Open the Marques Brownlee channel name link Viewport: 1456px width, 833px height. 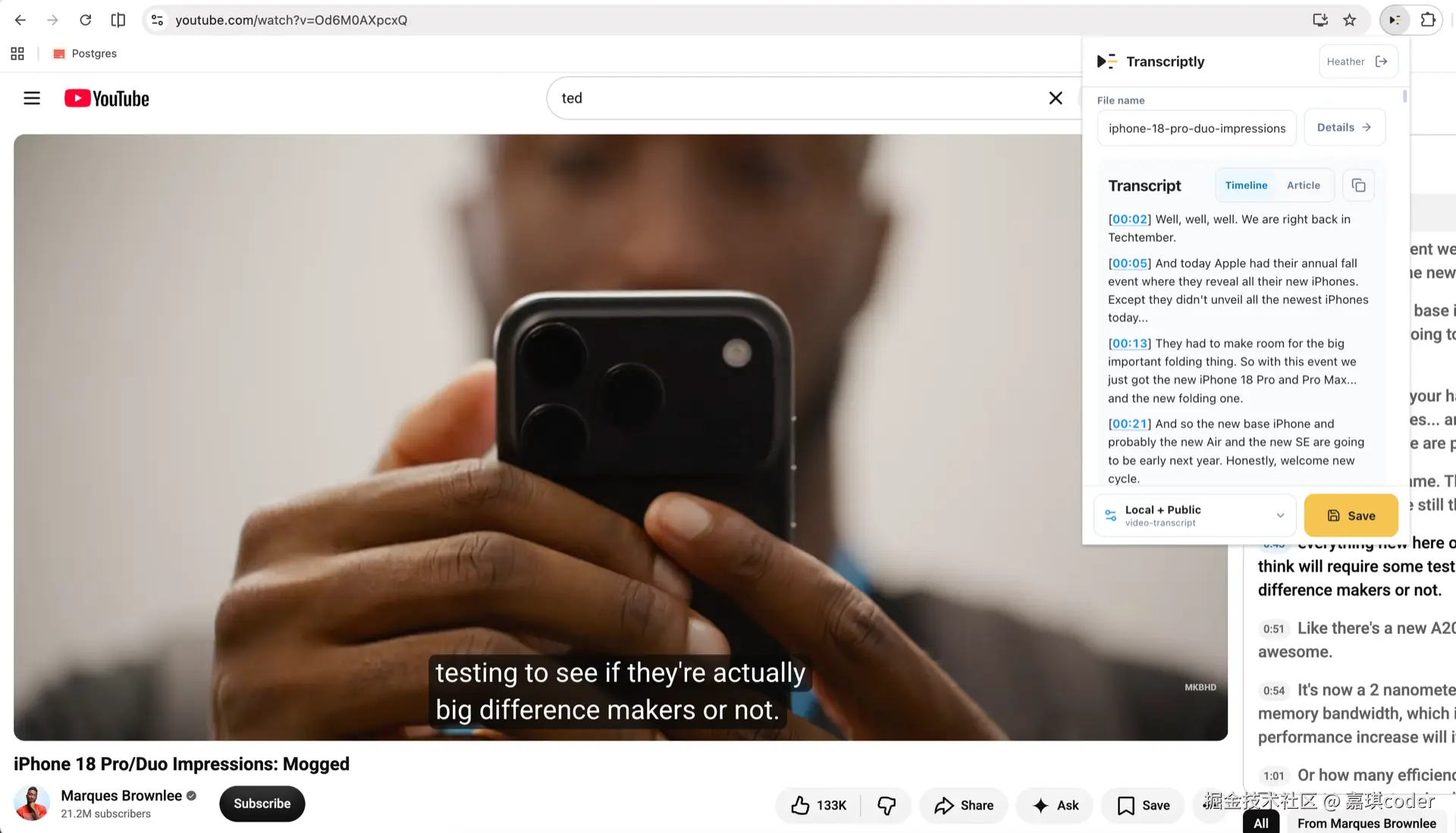pos(121,796)
